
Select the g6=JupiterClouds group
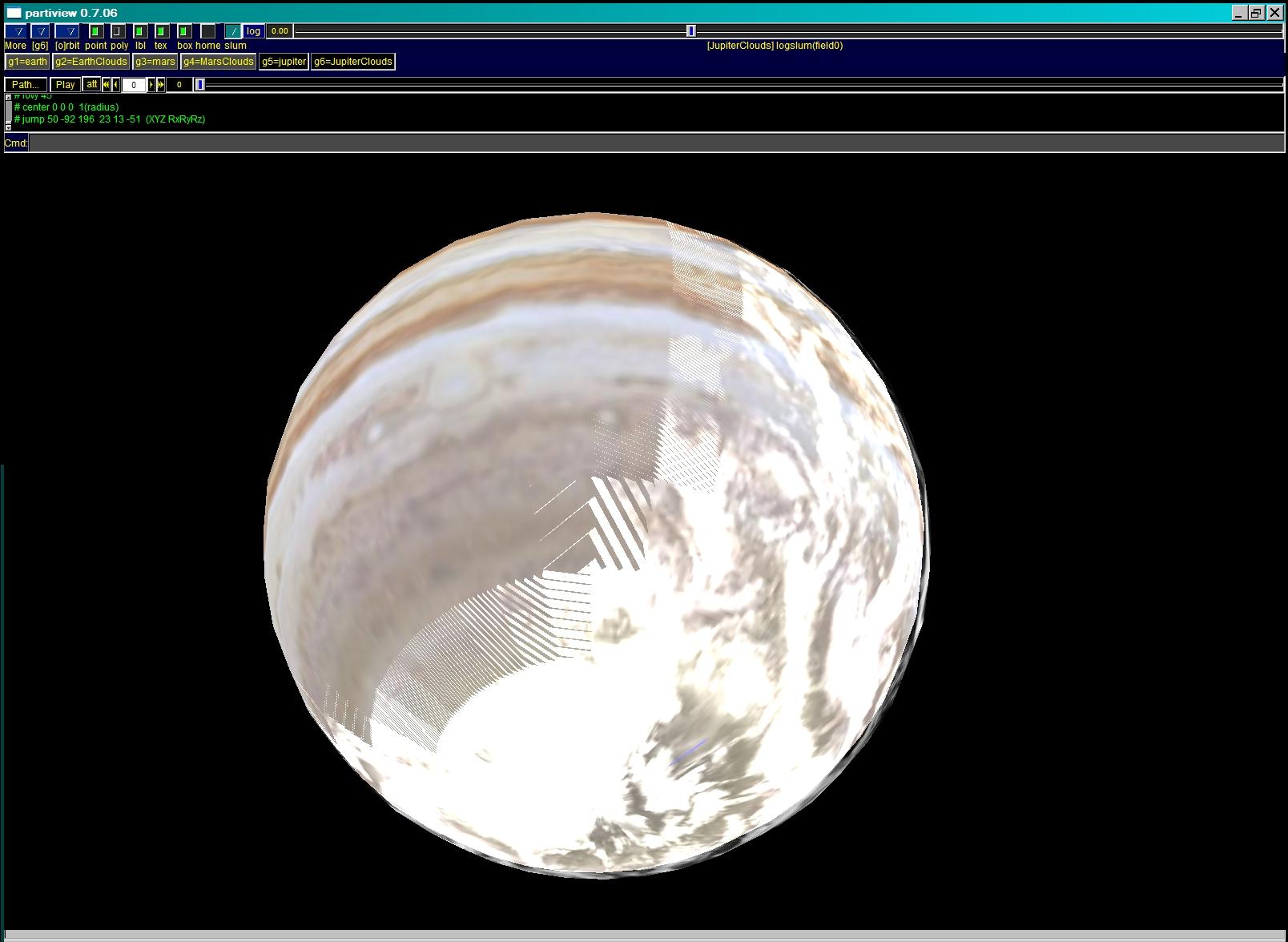[x=353, y=62]
